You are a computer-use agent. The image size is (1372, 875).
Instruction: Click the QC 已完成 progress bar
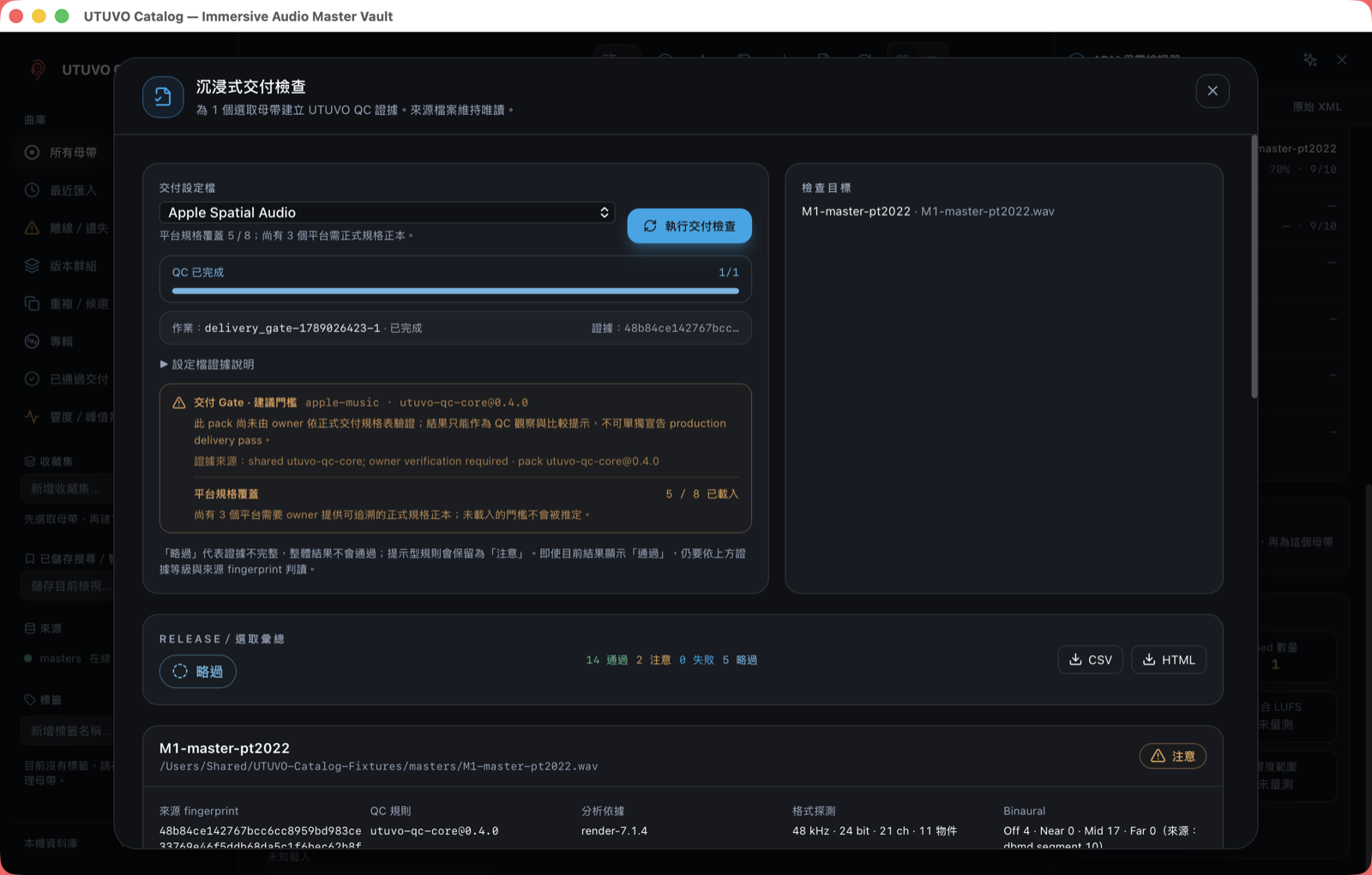(x=455, y=291)
